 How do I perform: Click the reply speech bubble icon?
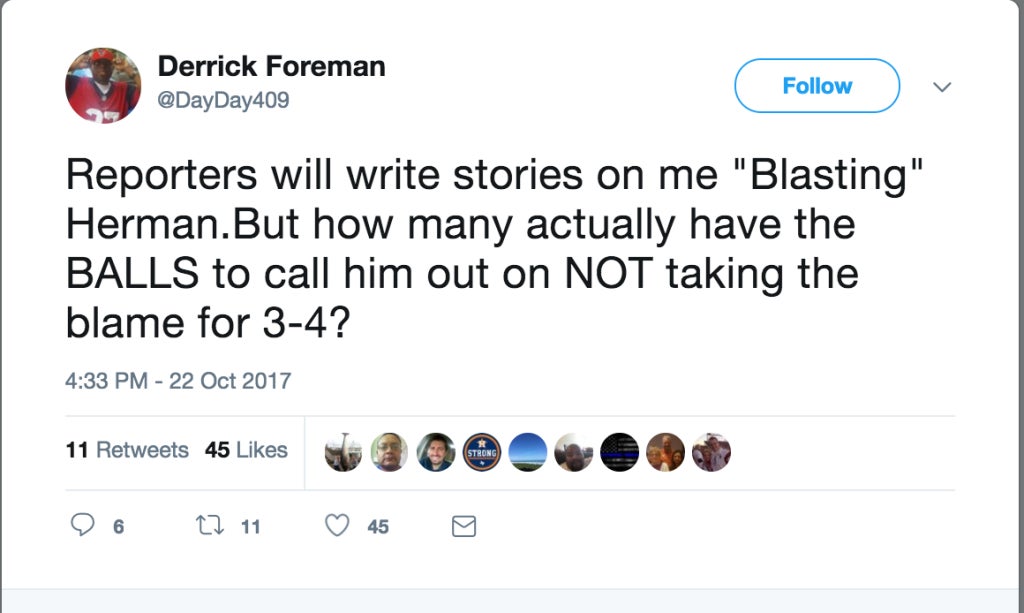pyautogui.click(x=82, y=525)
